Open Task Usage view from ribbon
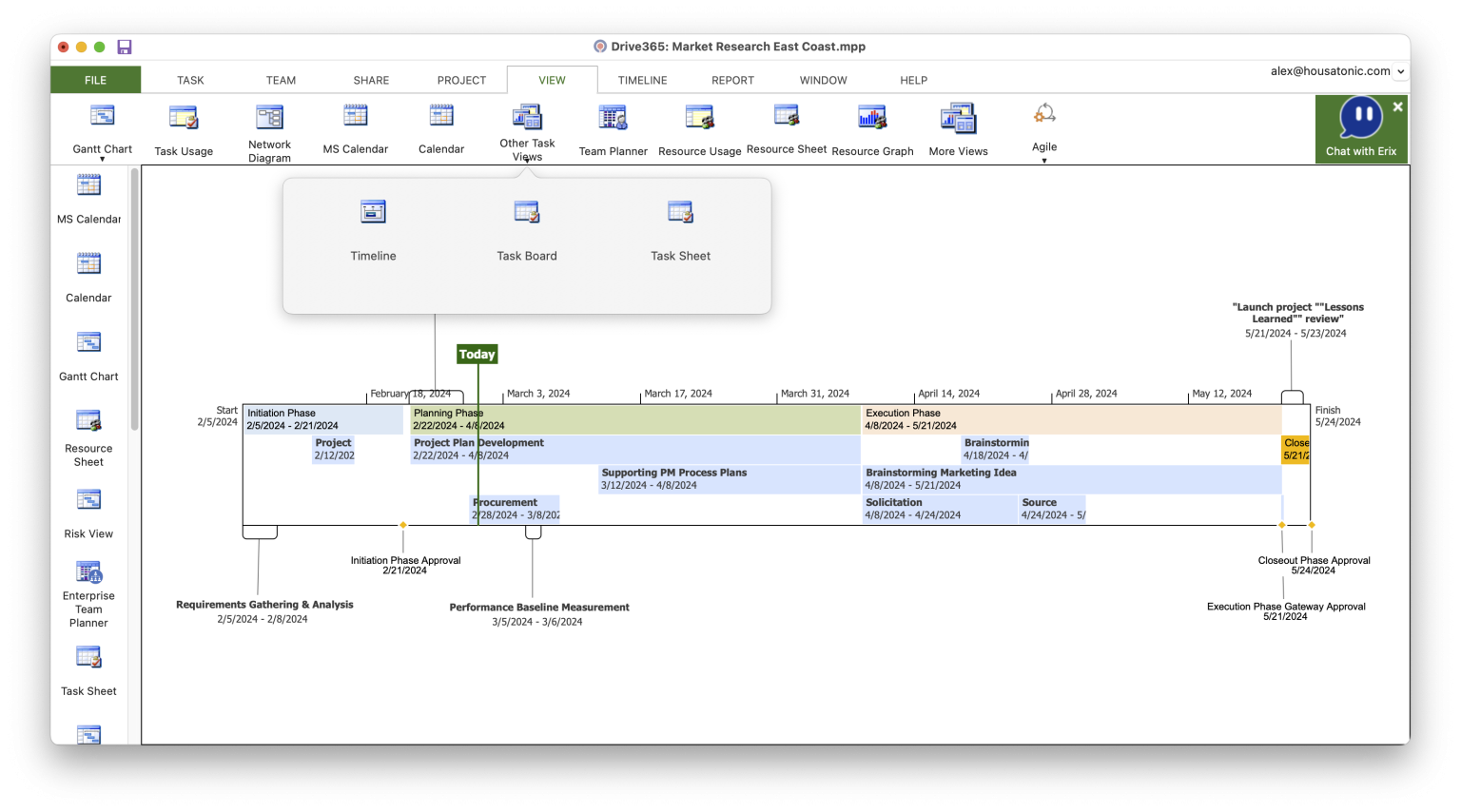1461x812 pixels. click(184, 129)
